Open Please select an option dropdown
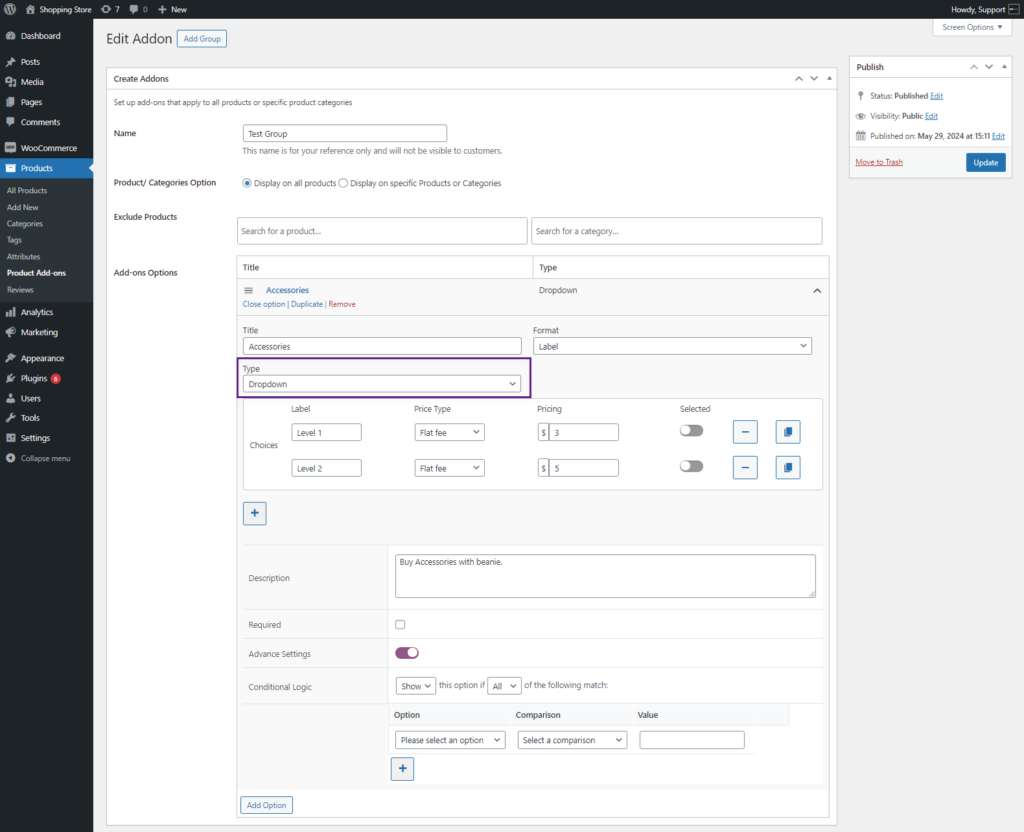The height and width of the screenshot is (832, 1024). 450,740
